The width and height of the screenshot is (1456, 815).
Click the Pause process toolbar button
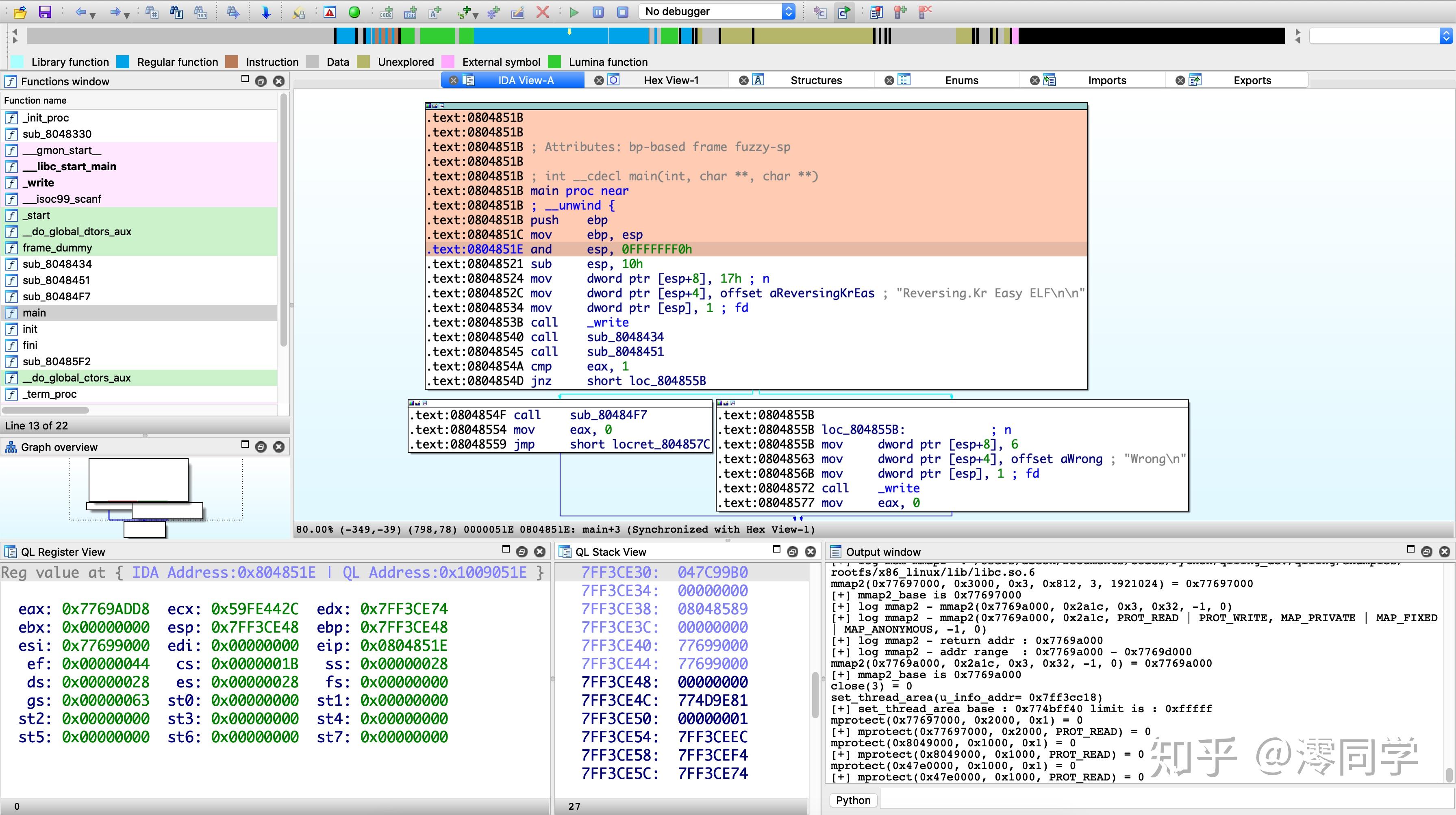coord(598,12)
